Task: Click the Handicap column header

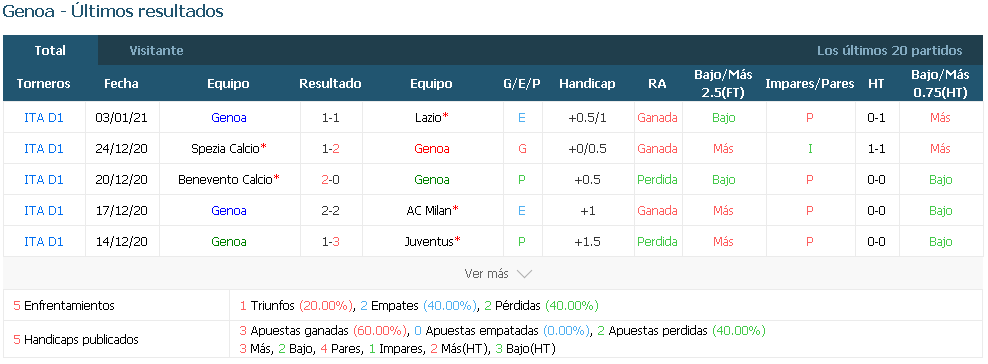Action: [x=587, y=84]
